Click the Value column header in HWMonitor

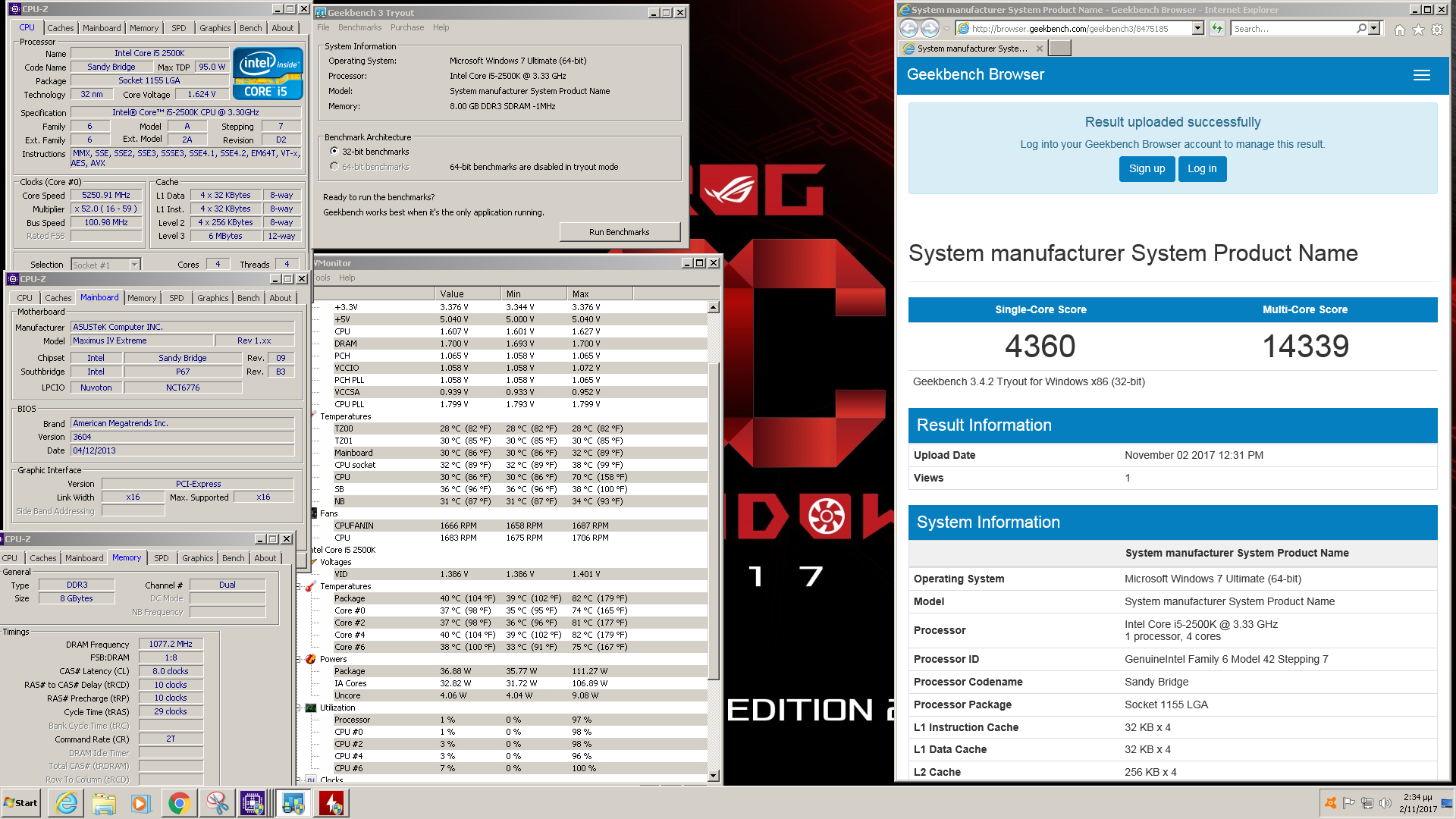[468, 294]
